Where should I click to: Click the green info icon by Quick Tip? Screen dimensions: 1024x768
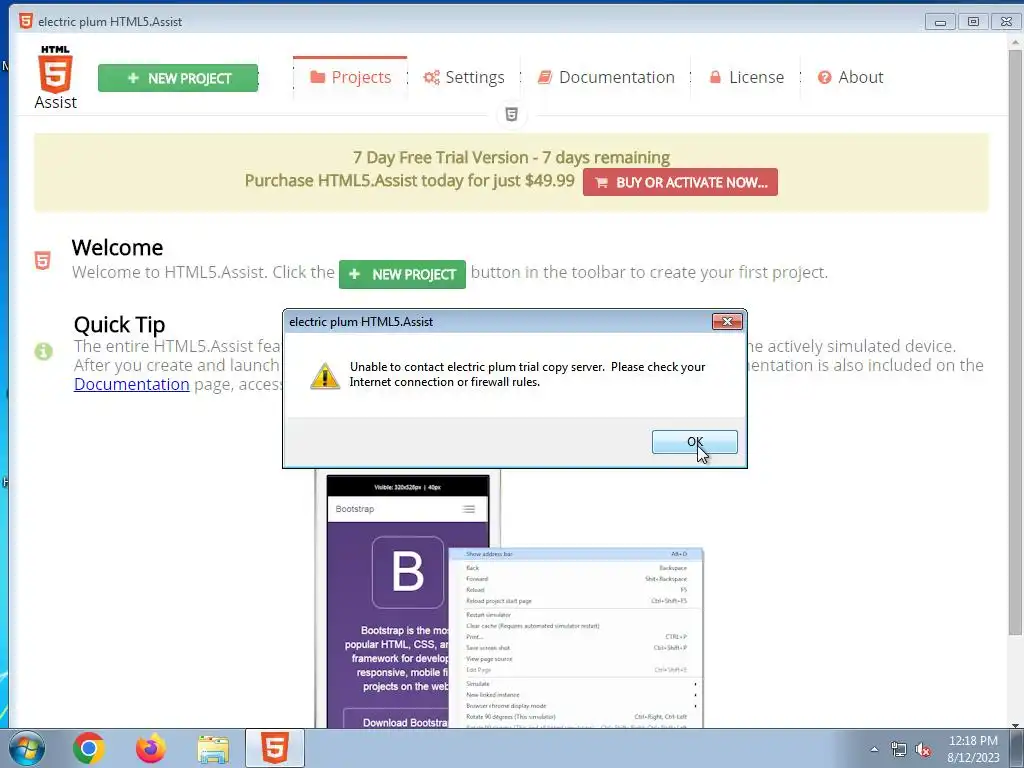tap(43, 351)
